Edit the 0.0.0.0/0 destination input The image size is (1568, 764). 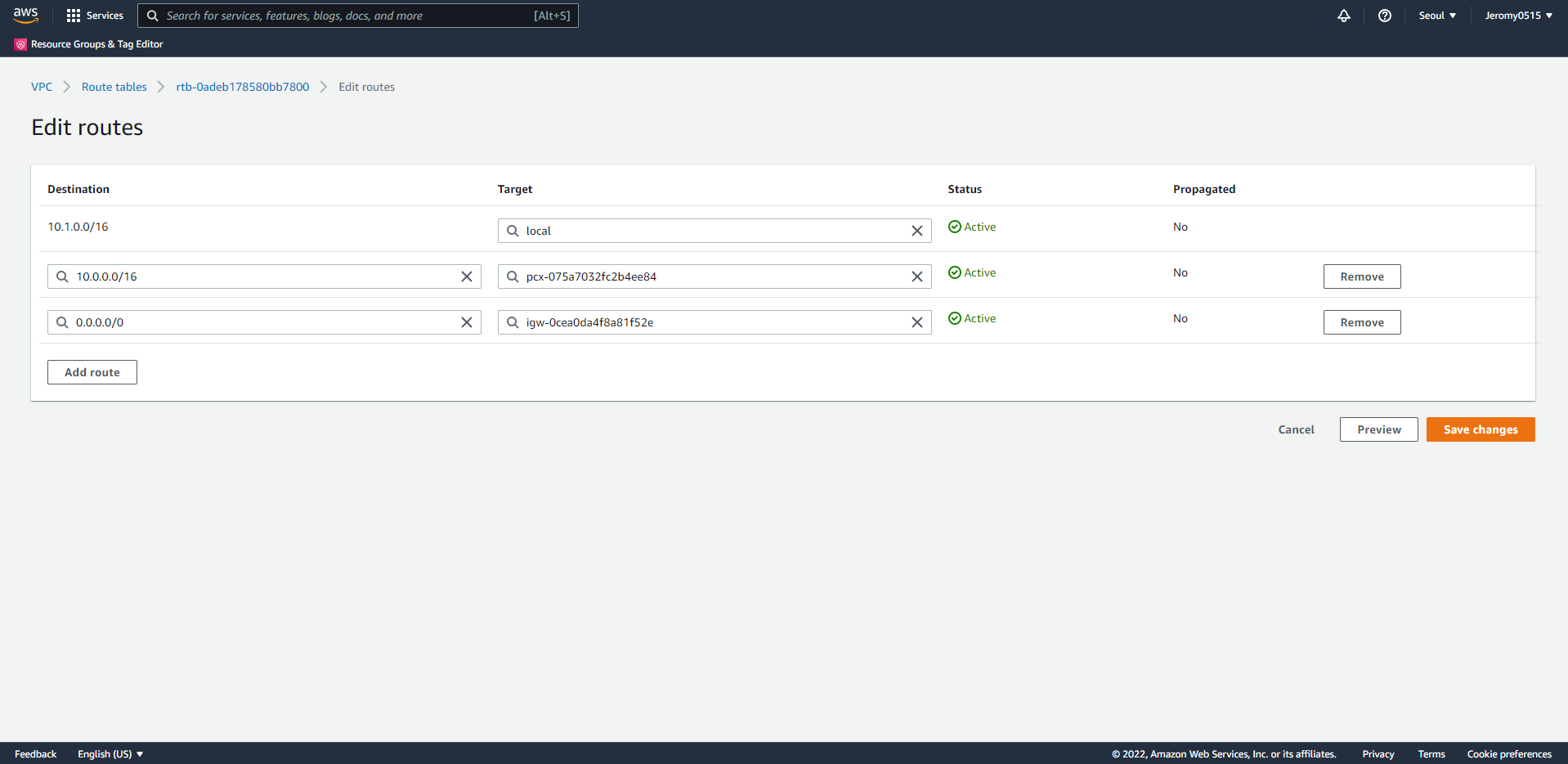point(264,322)
